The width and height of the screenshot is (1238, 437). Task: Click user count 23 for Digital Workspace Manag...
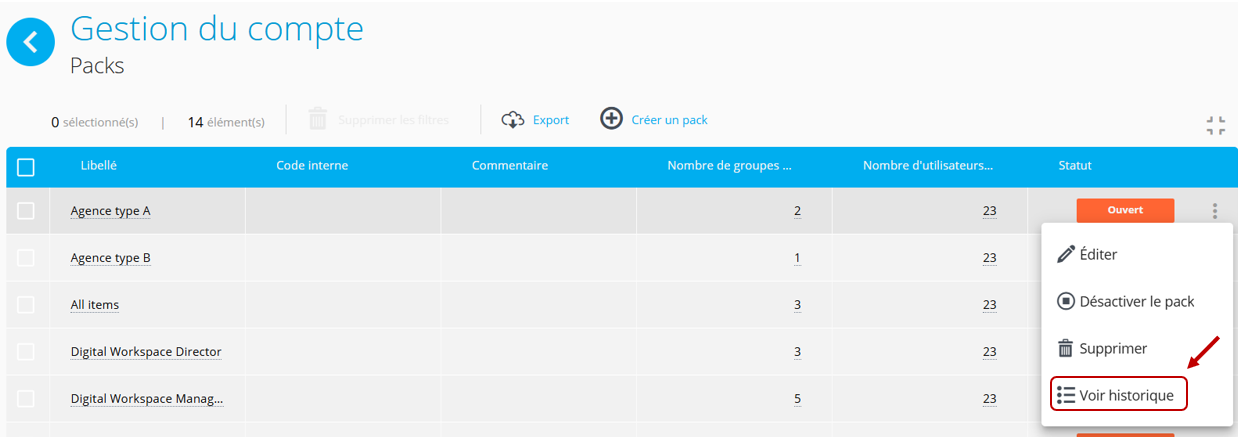(989, 399)
